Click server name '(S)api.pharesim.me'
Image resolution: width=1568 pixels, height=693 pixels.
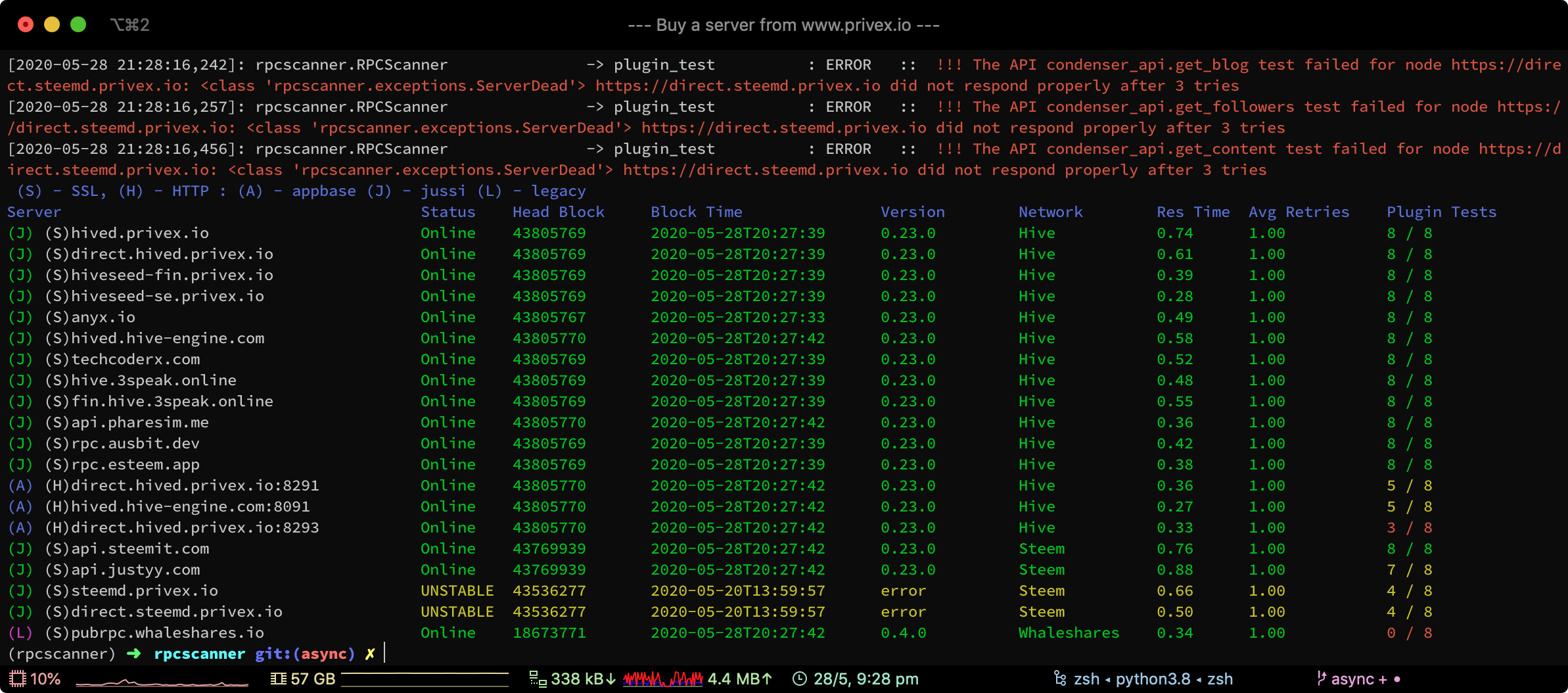point(127,422)
